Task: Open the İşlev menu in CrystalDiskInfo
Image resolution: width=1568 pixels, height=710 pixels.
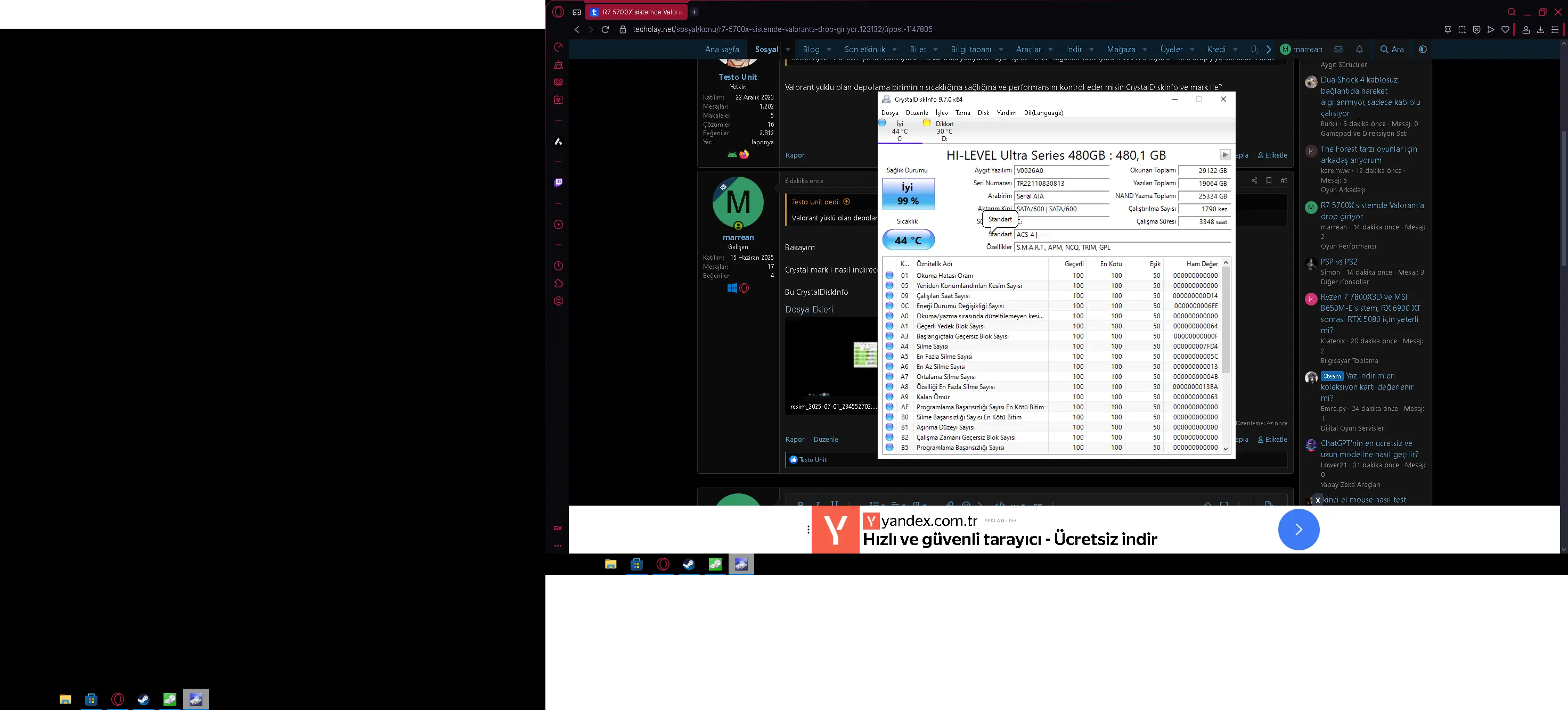Action: 942,112
